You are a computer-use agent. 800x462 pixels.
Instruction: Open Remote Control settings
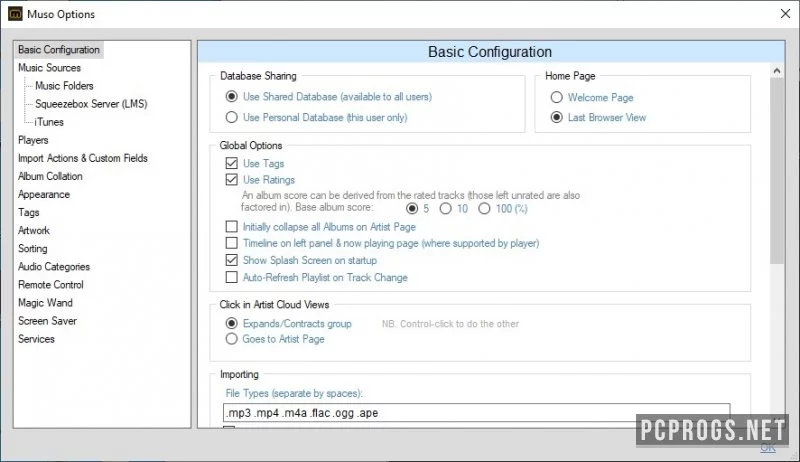click(51, 285)
